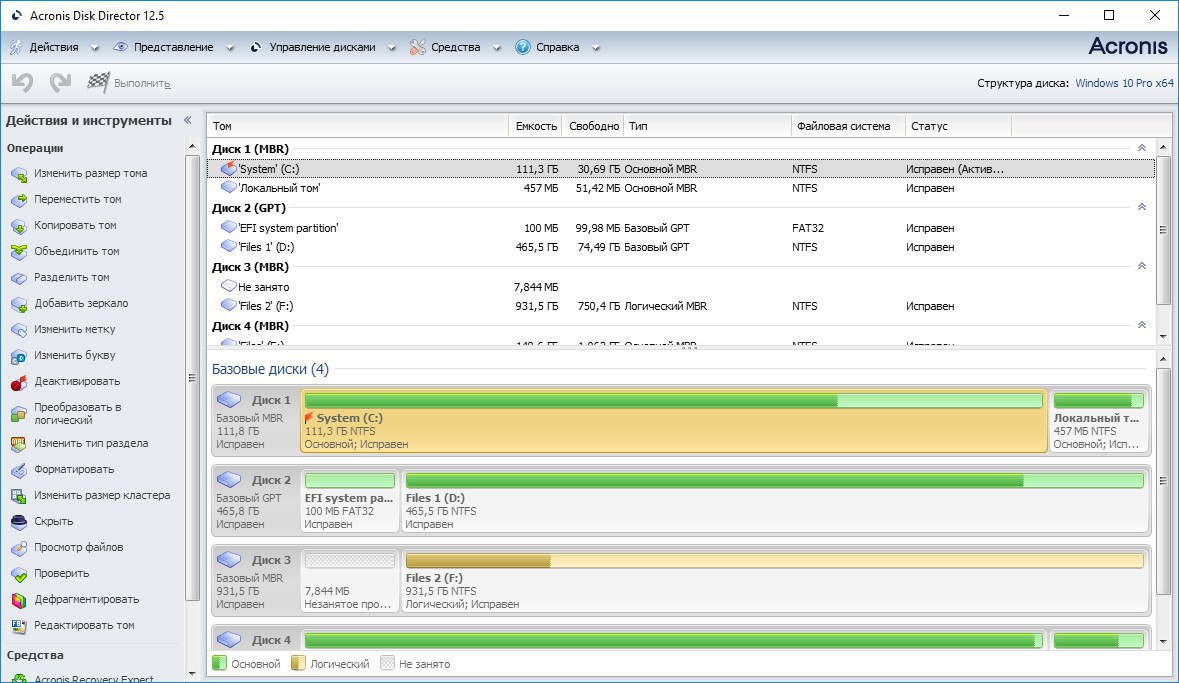
Task: Click the Основной green legend swatch
Action: point(220,663)
